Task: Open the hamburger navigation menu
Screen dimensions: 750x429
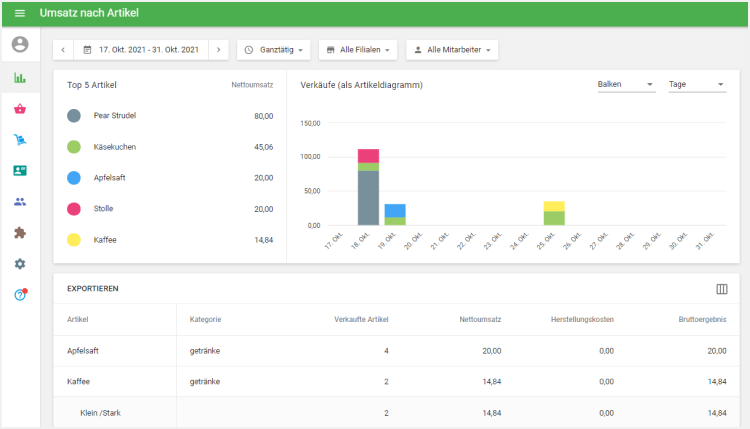Action: [x=20, y=13]
